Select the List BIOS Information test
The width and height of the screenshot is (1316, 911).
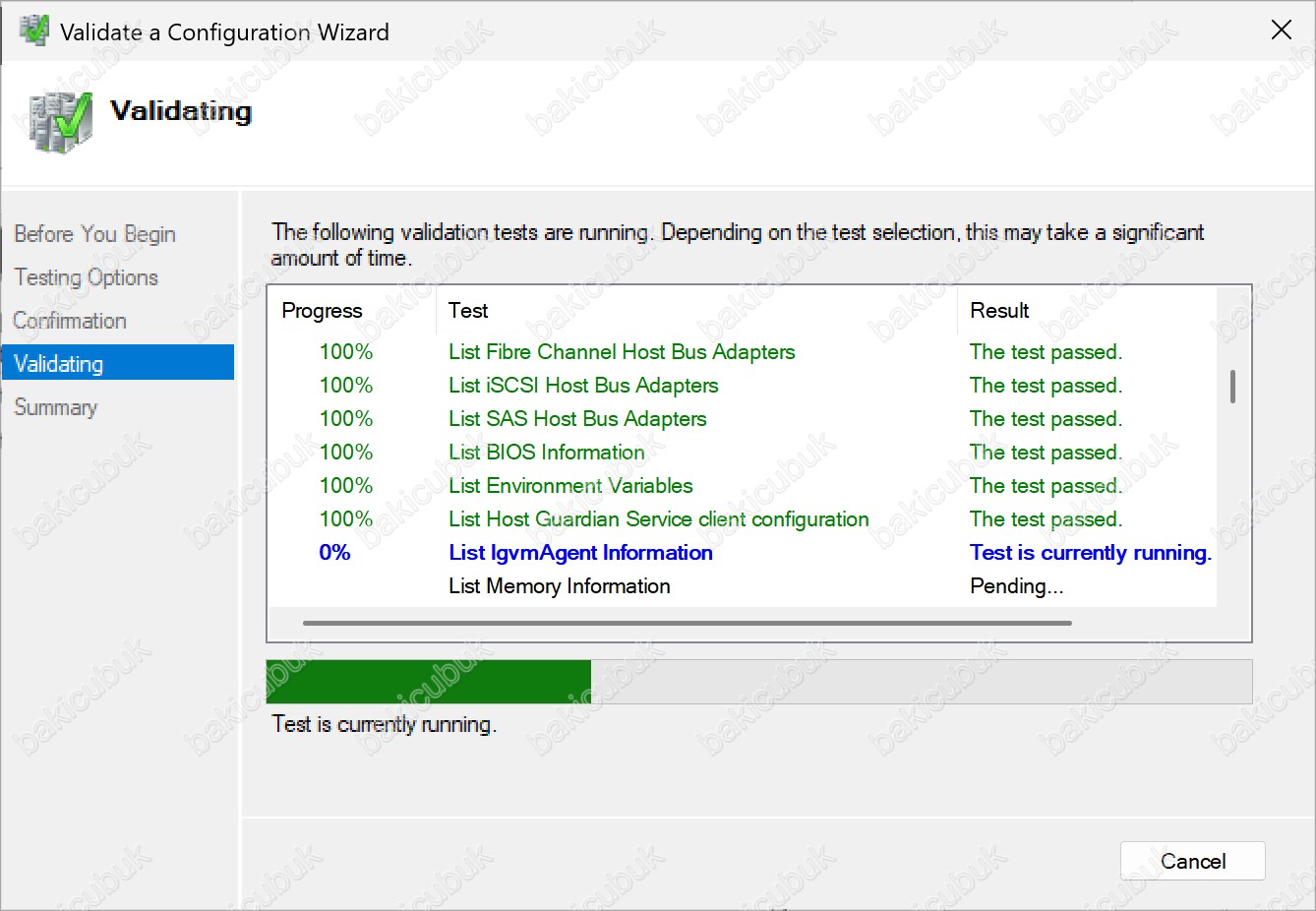pyautogui.click(x=546, y=453)
